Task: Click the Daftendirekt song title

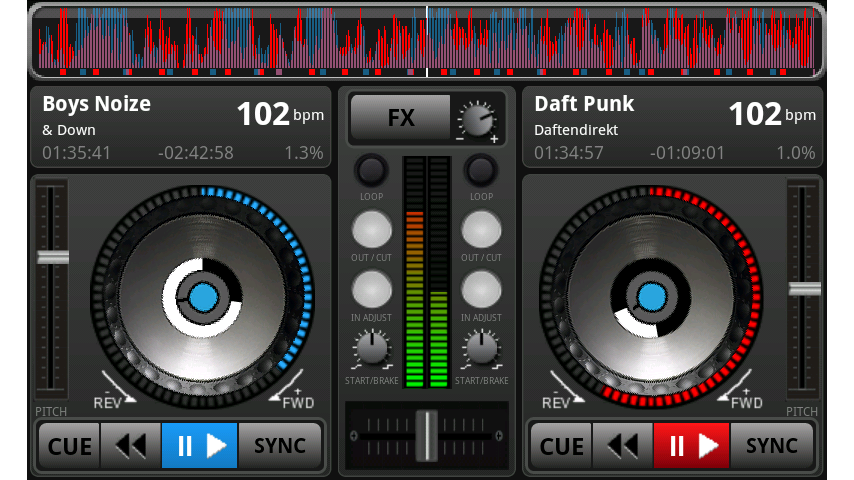Action: point(576,130)
